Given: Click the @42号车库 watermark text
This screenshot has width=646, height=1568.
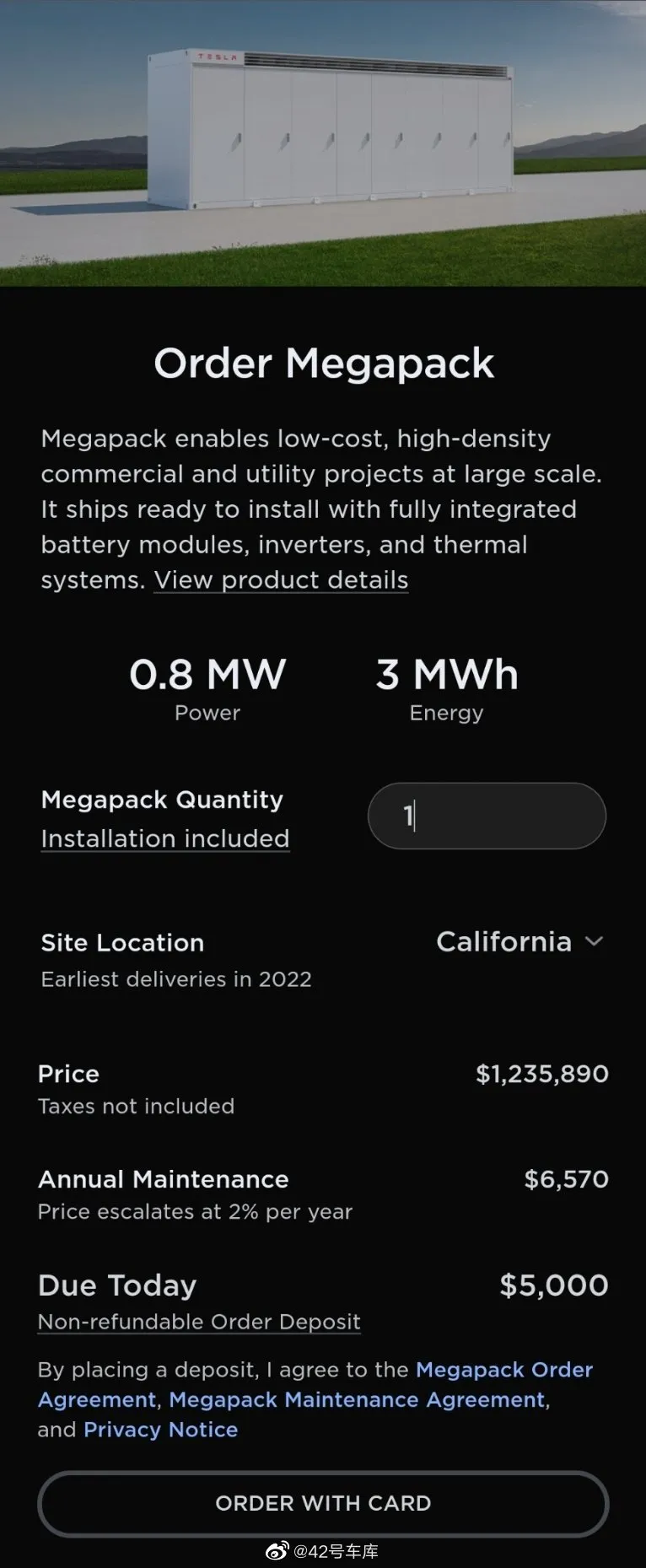Looking at the screenshot, I should [x=336, y=1551].
